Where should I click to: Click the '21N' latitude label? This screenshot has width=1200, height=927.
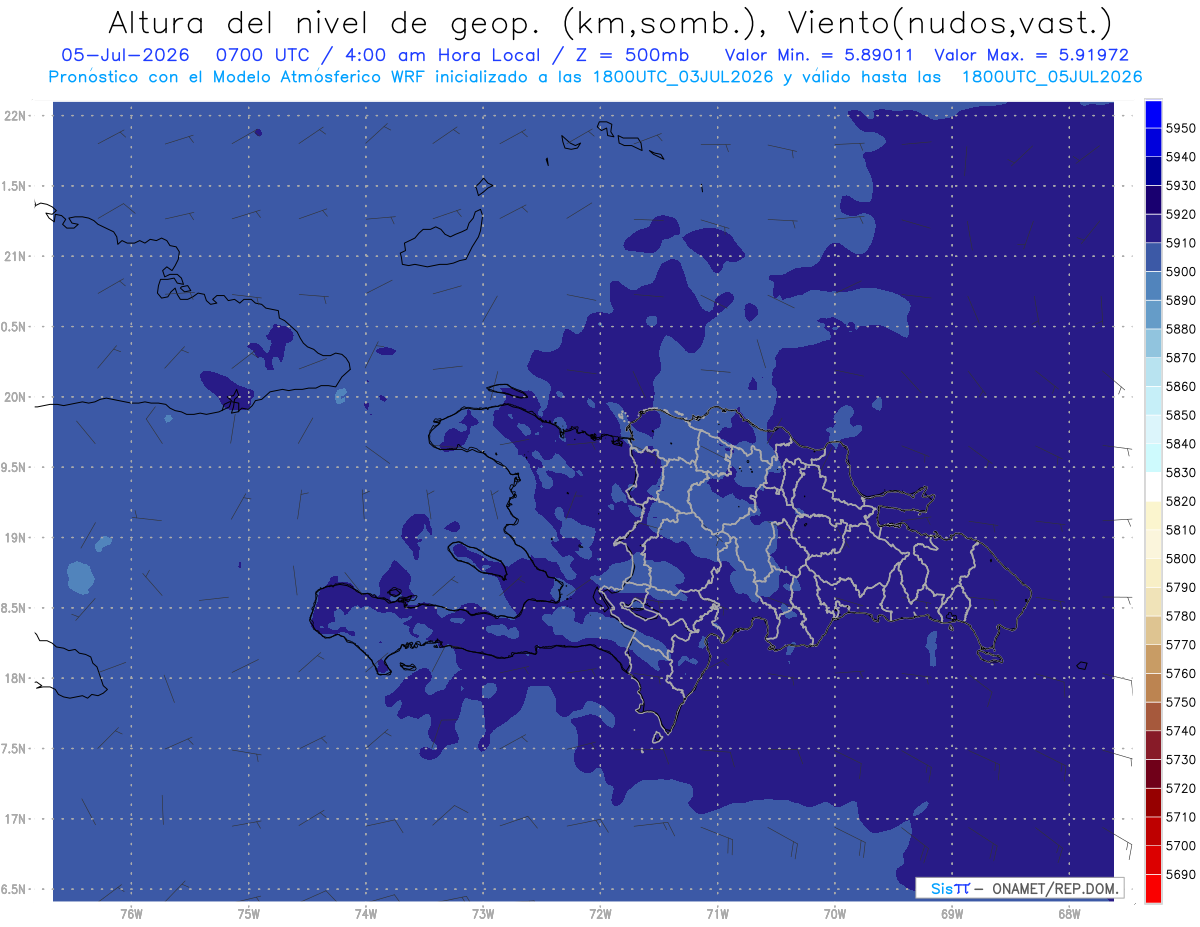pos(17,256)
